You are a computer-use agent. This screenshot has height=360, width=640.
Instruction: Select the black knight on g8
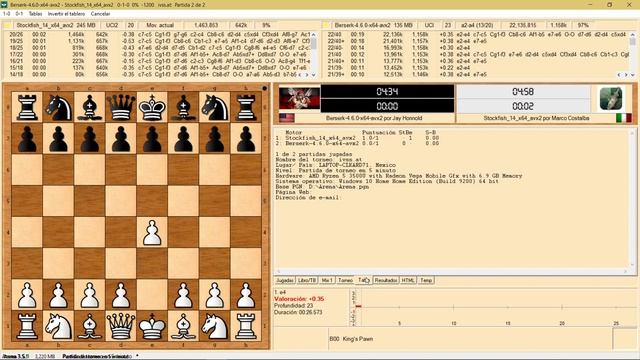[215, 107]
